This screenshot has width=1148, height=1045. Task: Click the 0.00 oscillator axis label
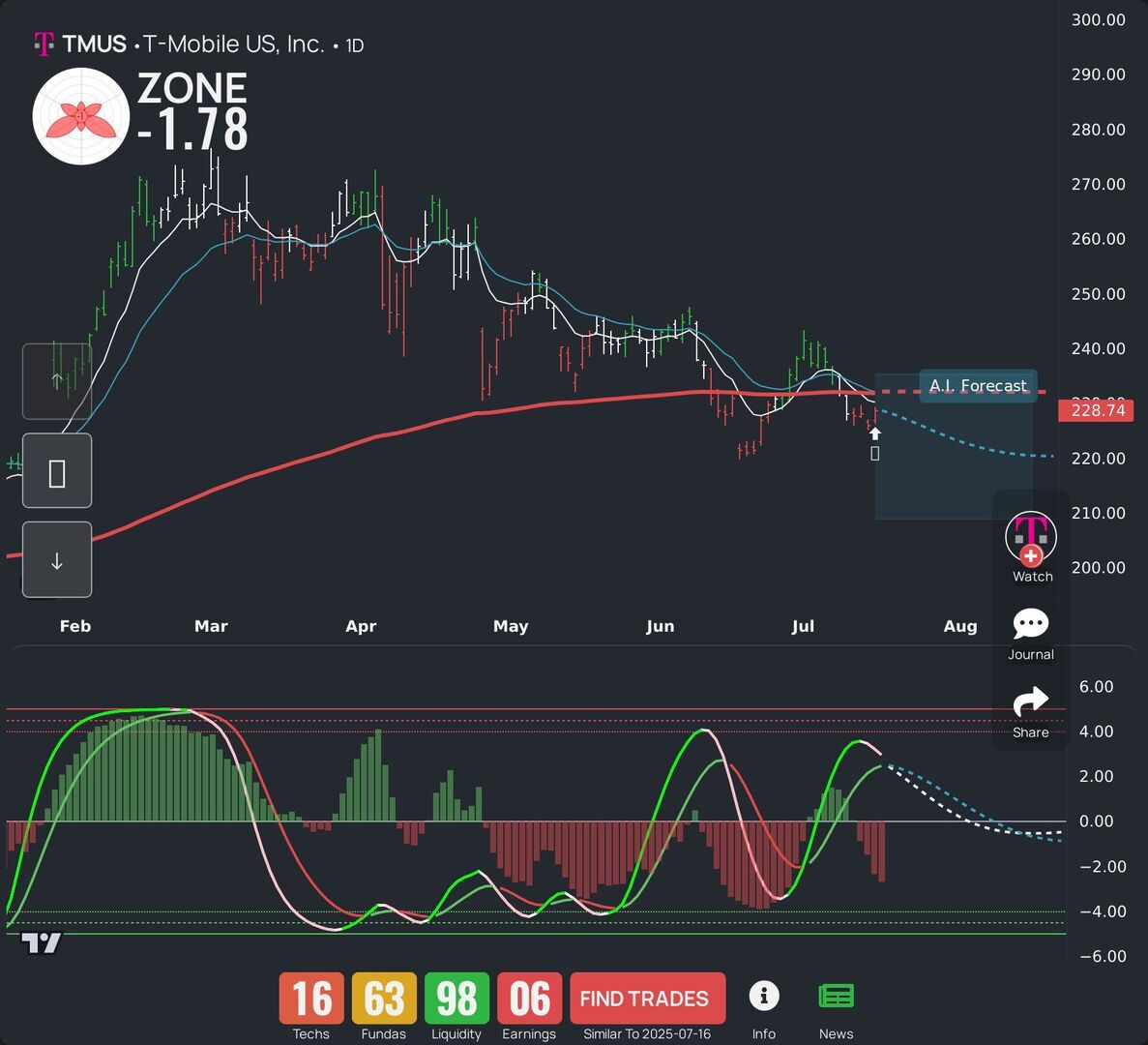pos(1096,821)
